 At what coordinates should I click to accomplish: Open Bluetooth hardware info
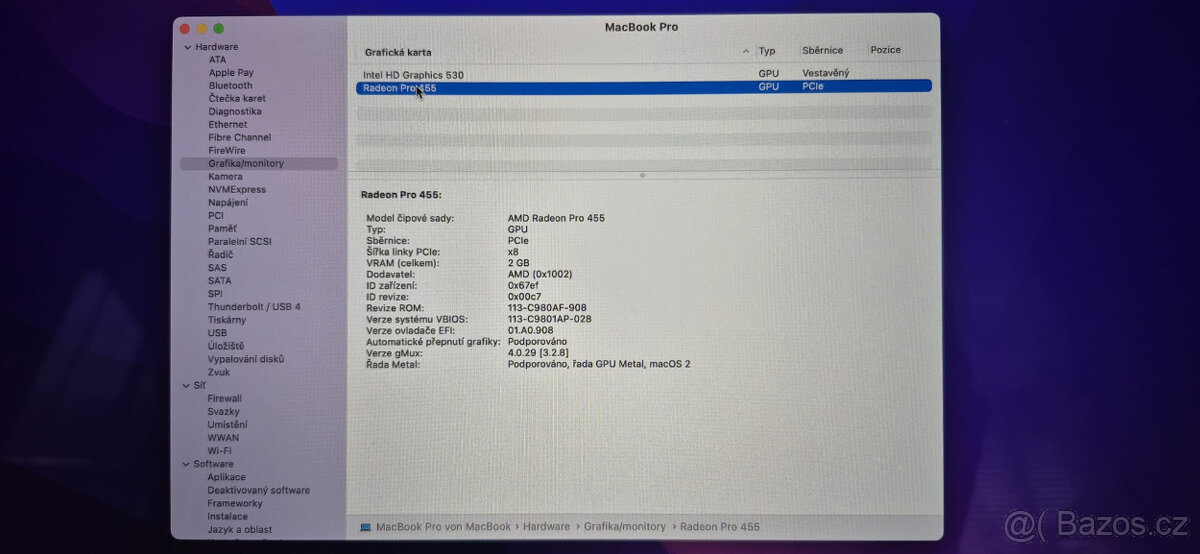coord(230,86)
